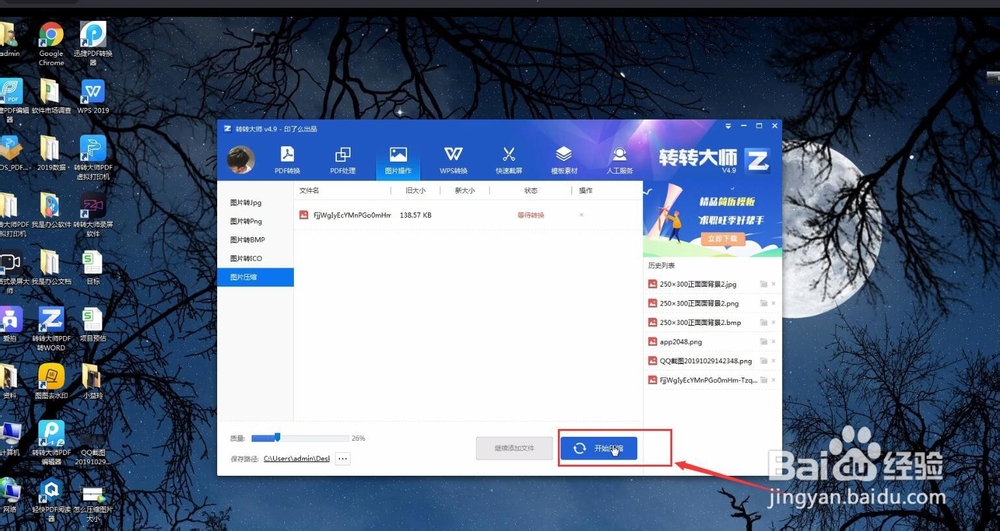1000x531 pixels.
Task: Open history item QQ截图20191029142348.png
Action: tap(705, 361)
